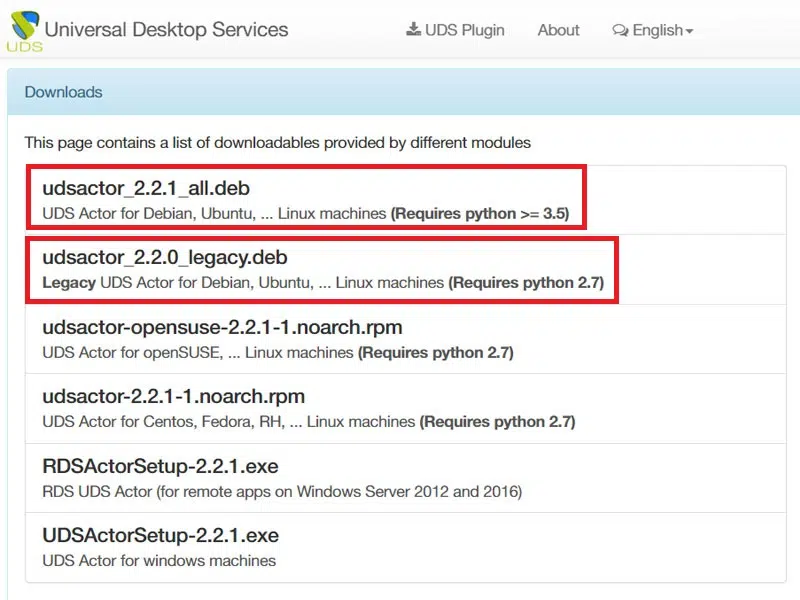
Task: Click the 'list of downloadables' intro sentence
Action: point(278,142)
